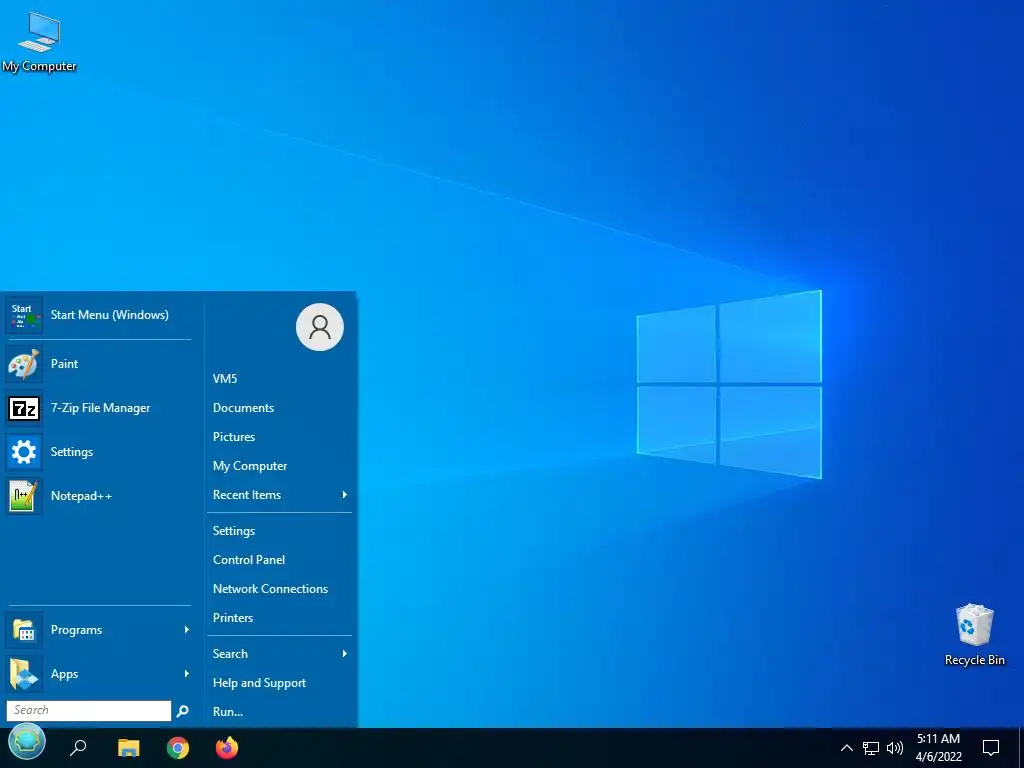Expand the Recent Items submenu arrow
The width and height of the screenshot is (1024, 768).
[x=345, y=495]
